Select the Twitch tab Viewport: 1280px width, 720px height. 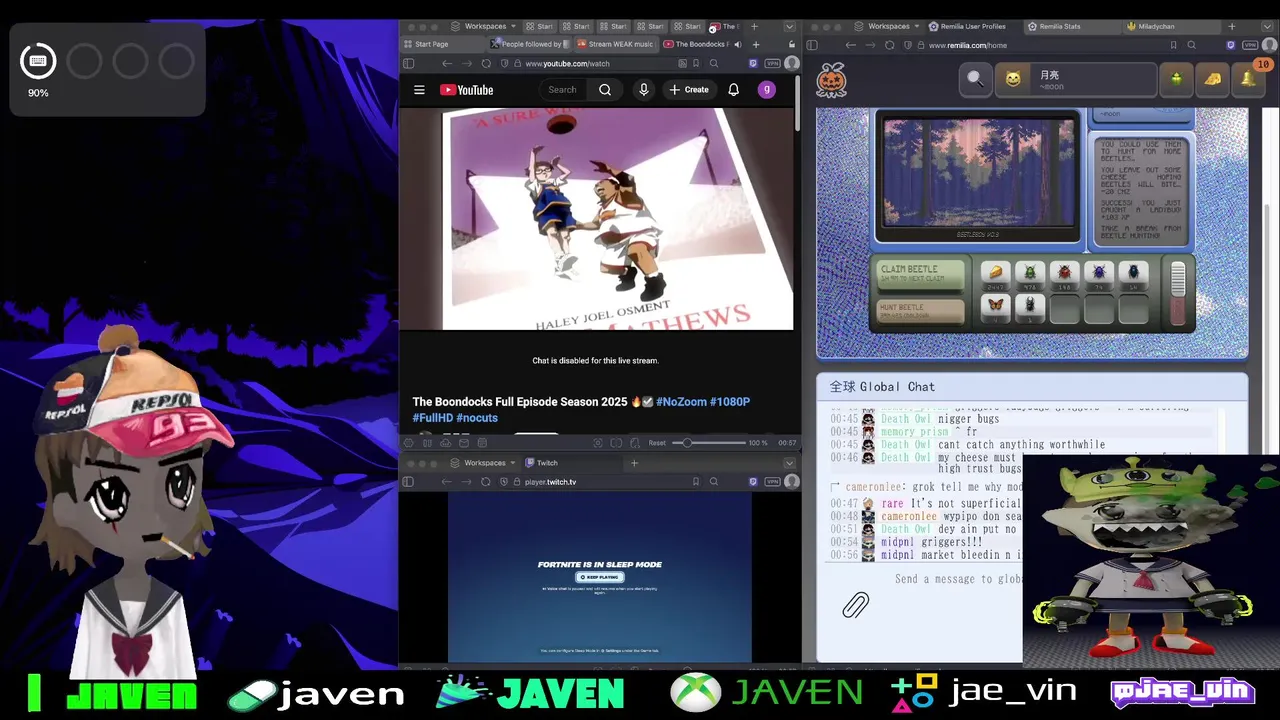pos(572,463)
